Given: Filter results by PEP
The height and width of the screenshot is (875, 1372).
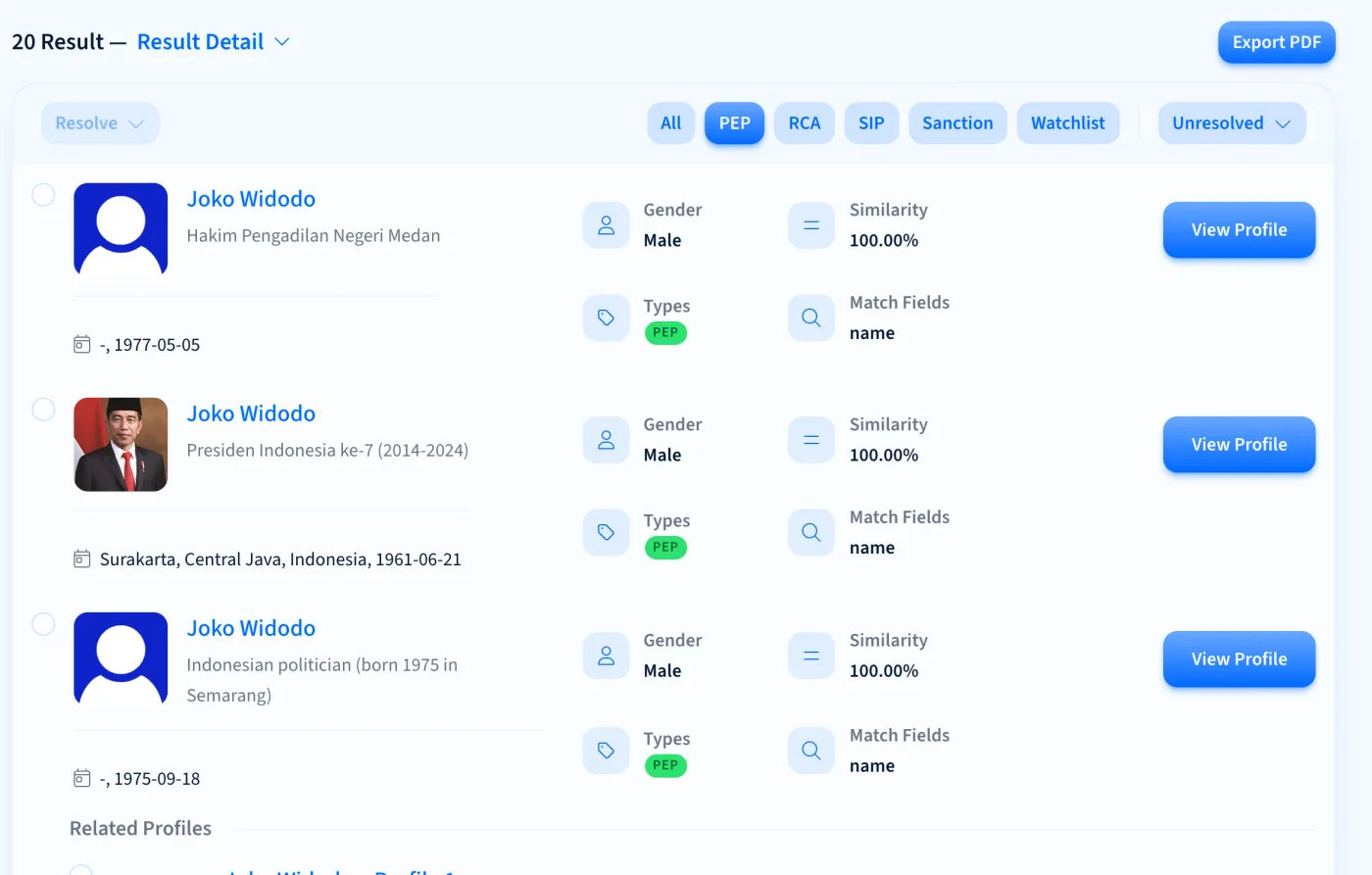Looking at the screenshot, I should tap(734, 123).
